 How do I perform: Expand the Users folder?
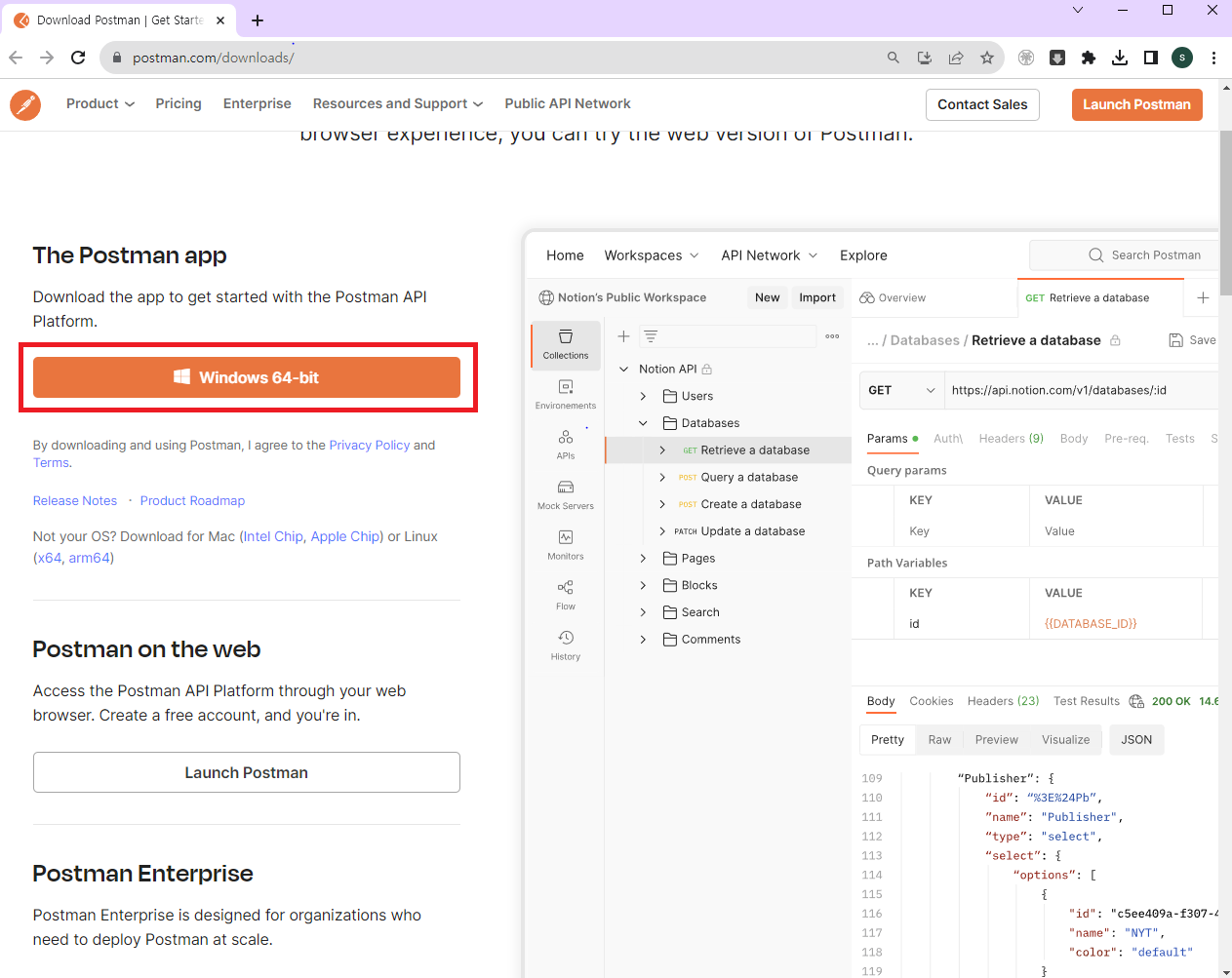tap(643, 396)
